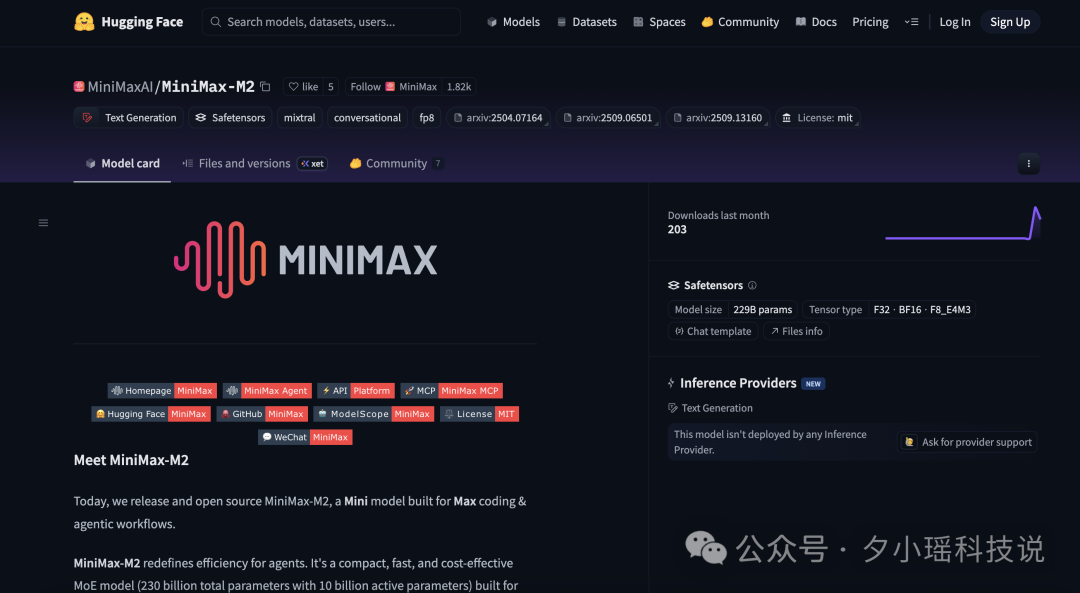
Task: Open the API Platform badge
Action: pyautogui.click(x=356, y=391)
